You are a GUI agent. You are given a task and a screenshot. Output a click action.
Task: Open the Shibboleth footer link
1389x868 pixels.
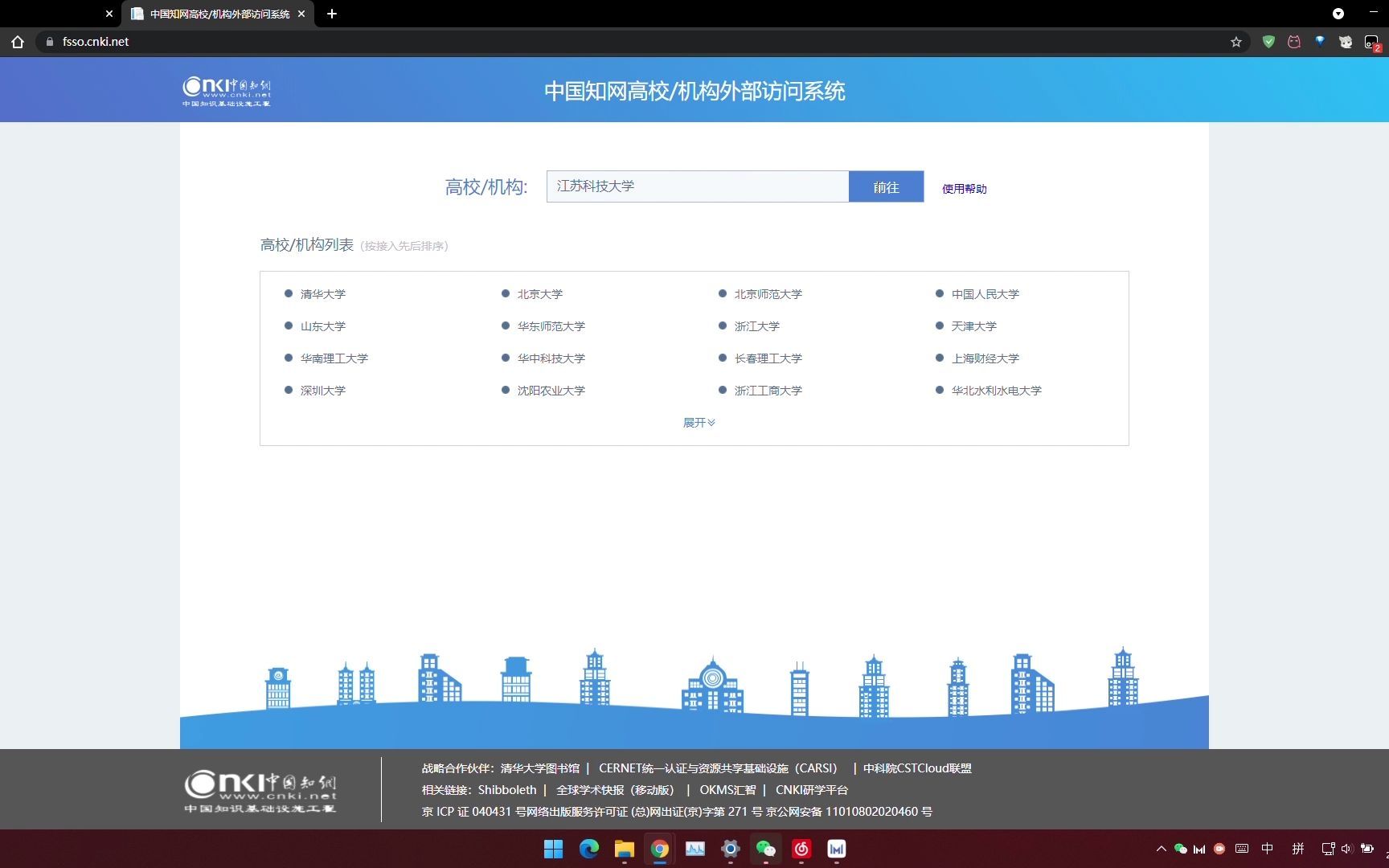[x=507, y=790]
